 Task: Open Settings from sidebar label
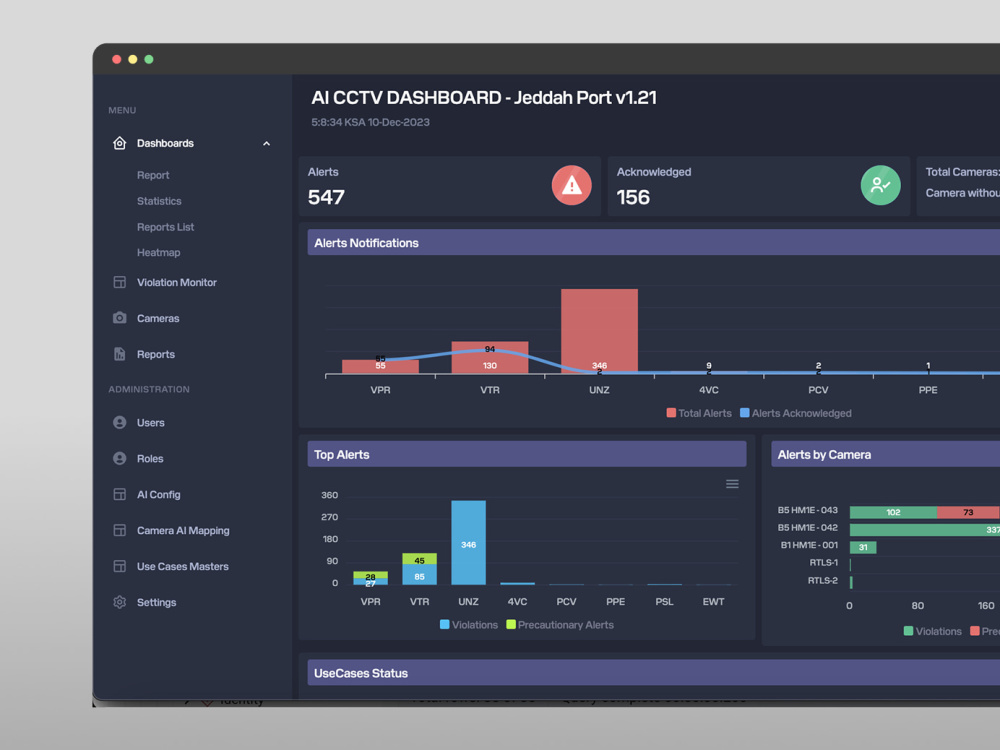pyautogui.click(x=156, y=602)
